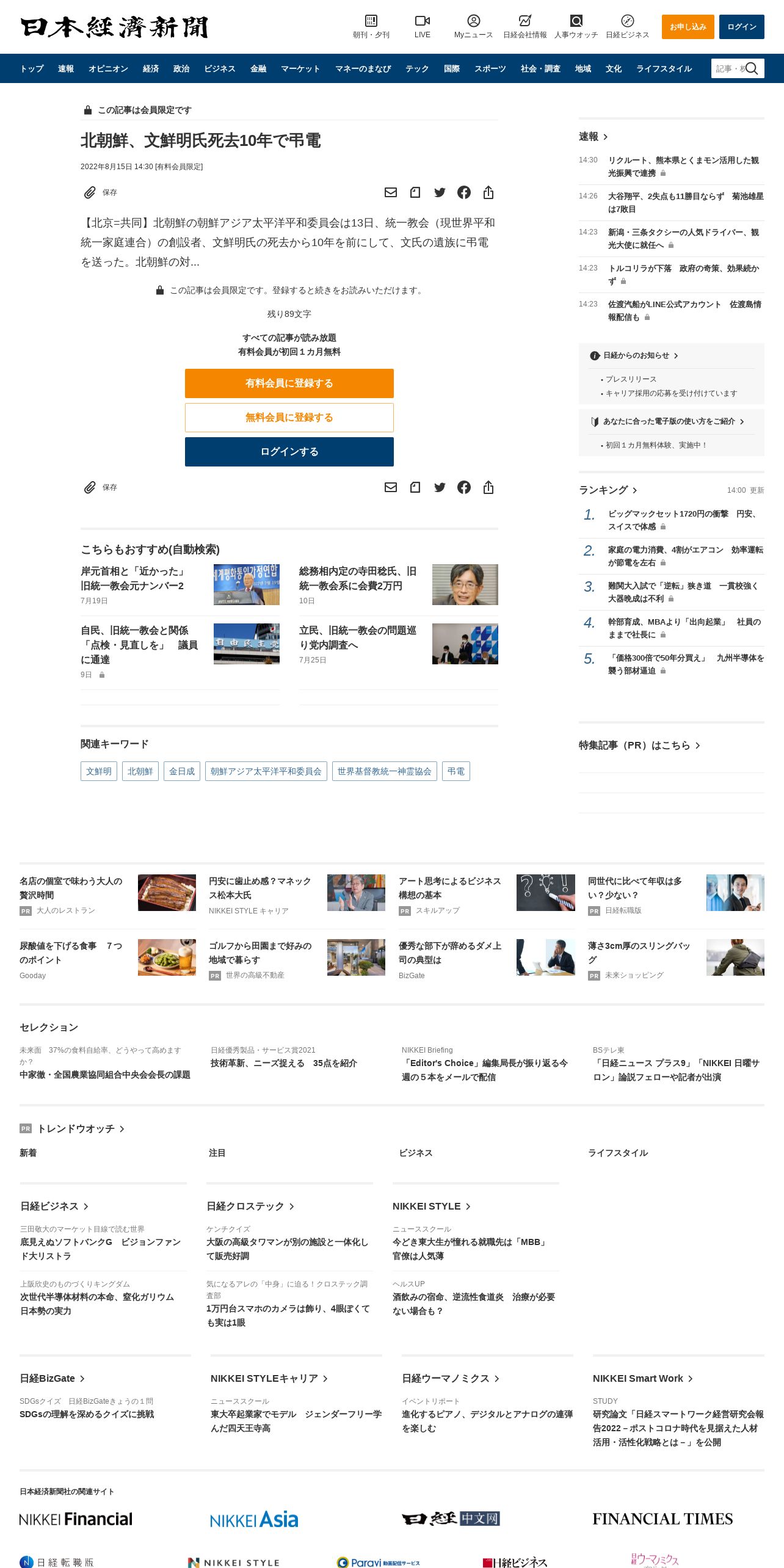Image resolution: width=784 pixels, height=1568 pixels.
Task: Open the 日経中文网 logo link
Action: (x=451, y=1519)
